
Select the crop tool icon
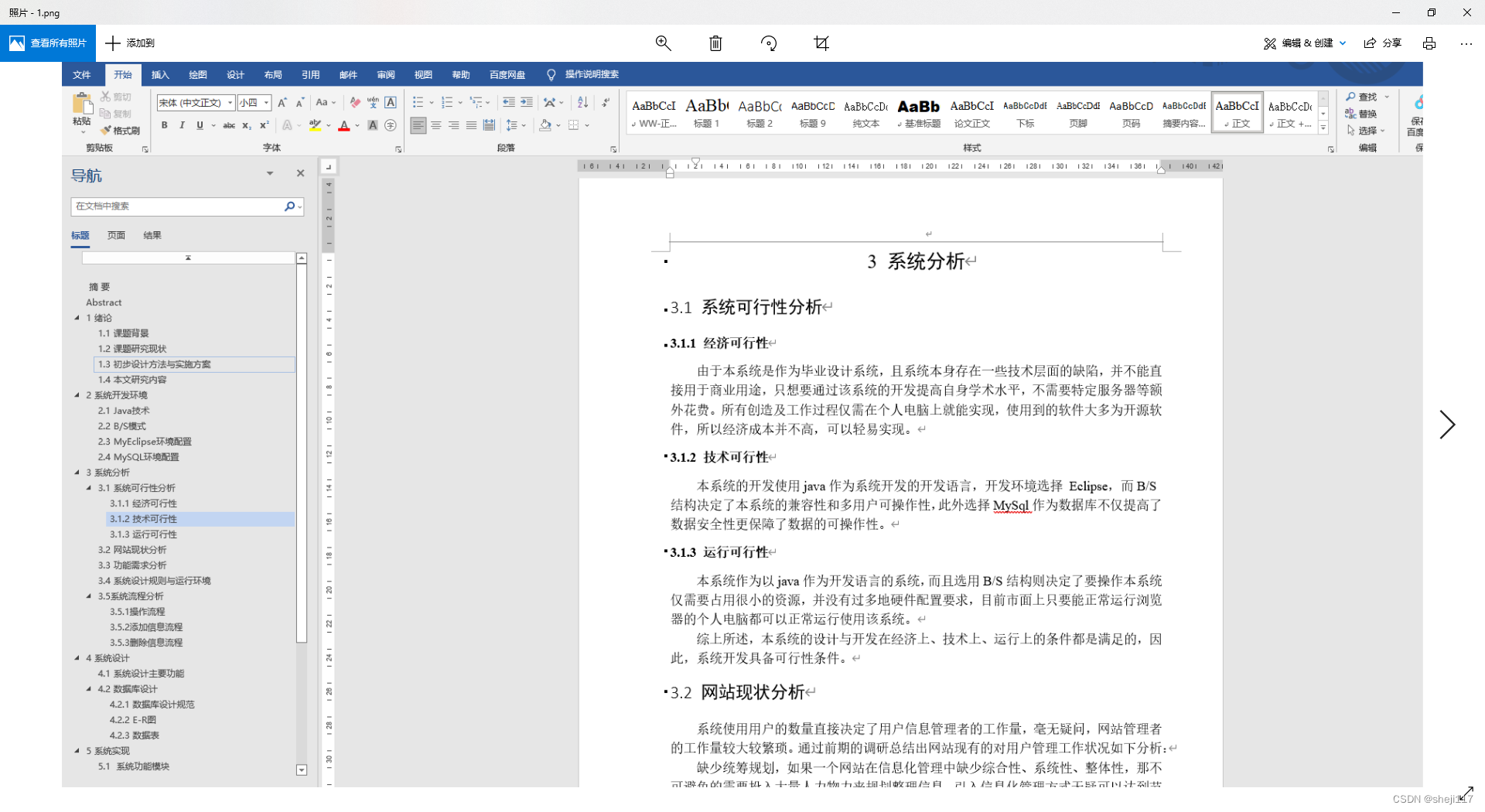821,43
